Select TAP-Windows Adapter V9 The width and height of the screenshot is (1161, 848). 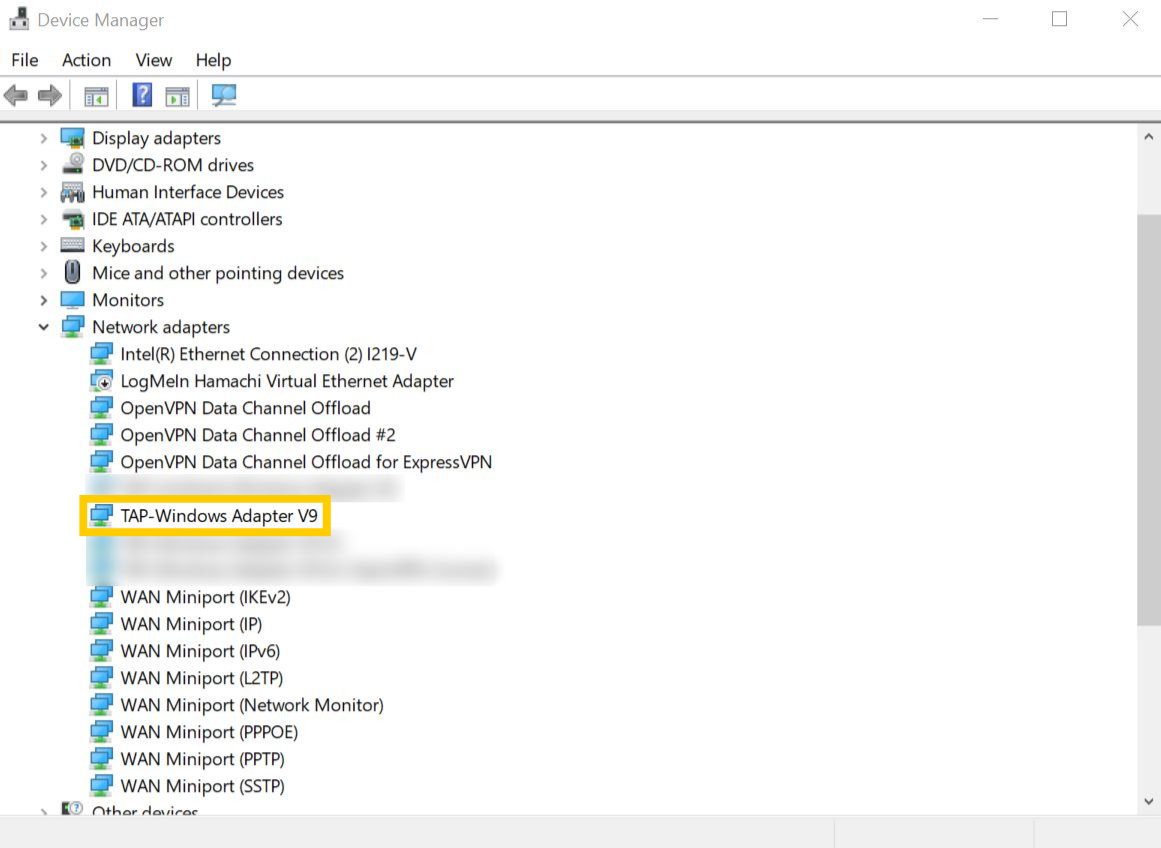coord(219,515)
